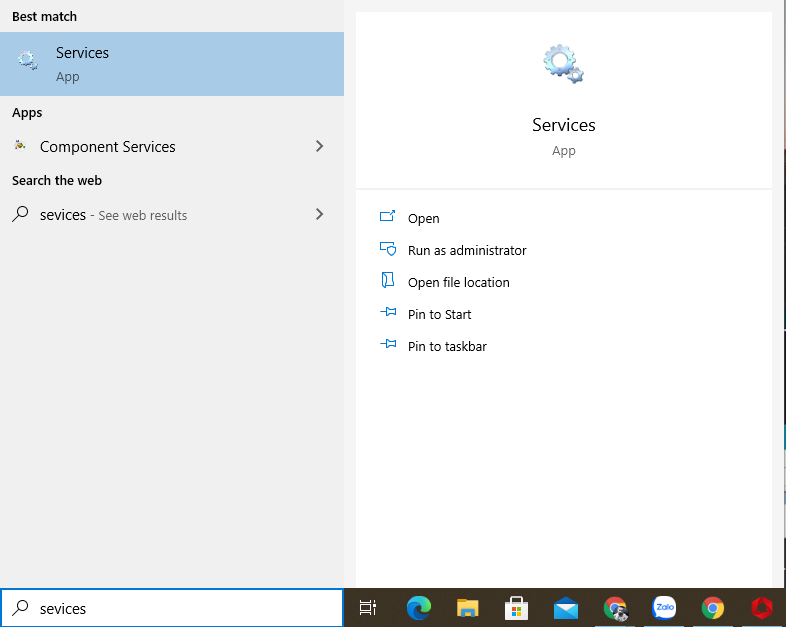The image size is (786, 627).
Task: Click Open in the Services preview pane
Action: point(424,219)
